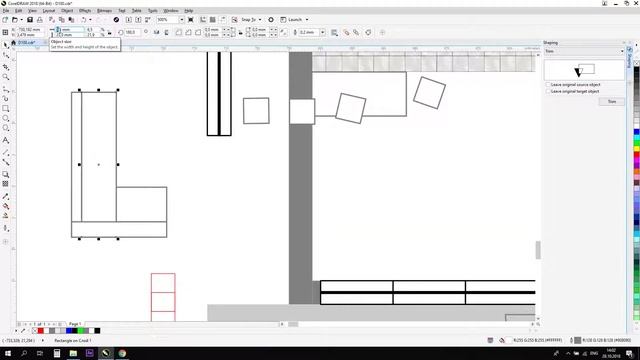
Task: Open the arrow beside Open icon
Action: click(x=21, y=20)
